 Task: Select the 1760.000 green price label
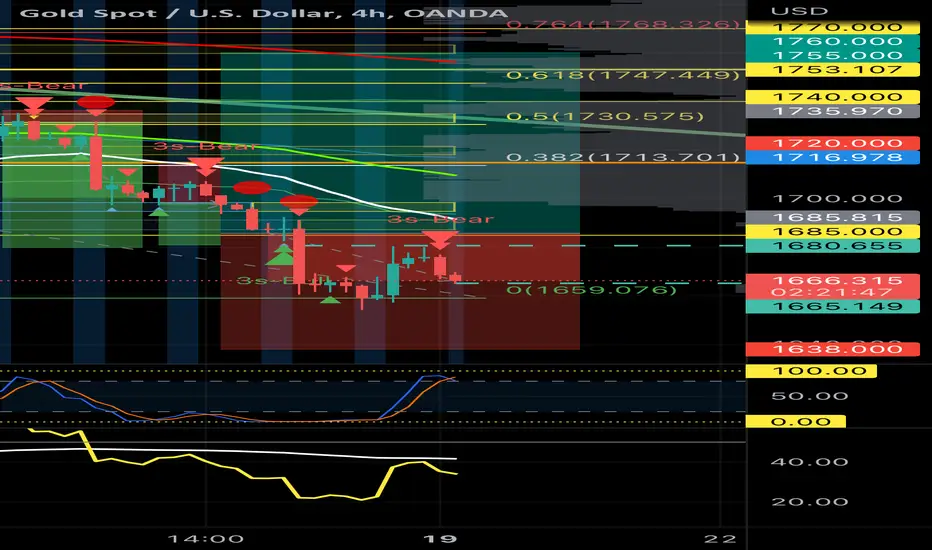click(x=833, y=41)
